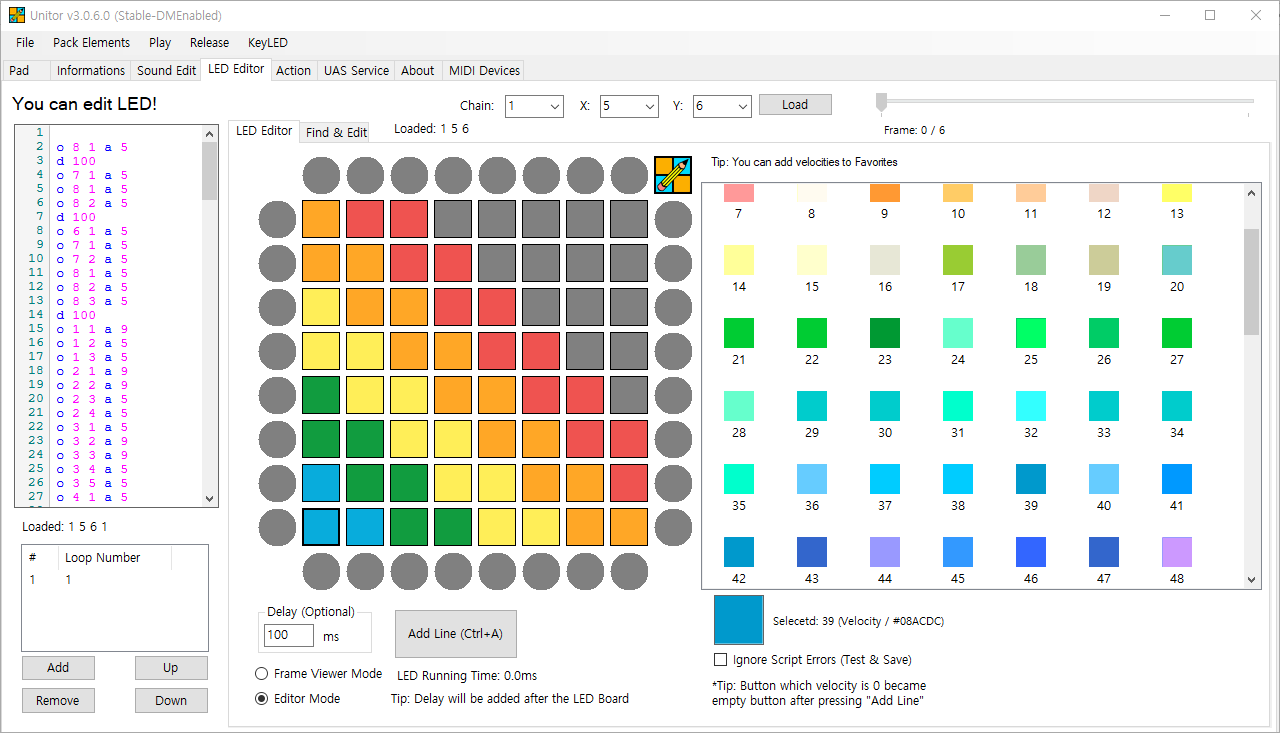Open the Pack Elements menu

[91, 43]
